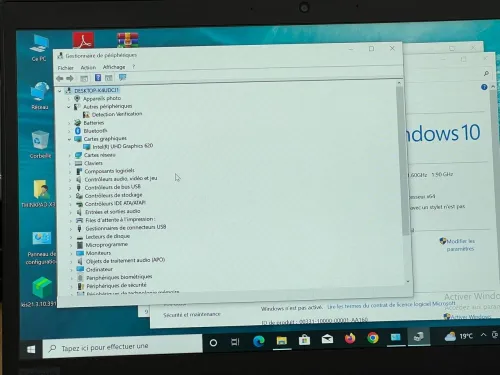
Task: Click the monitor scan-for-changes toolbar icon
Action: click(x=122, y=77)
